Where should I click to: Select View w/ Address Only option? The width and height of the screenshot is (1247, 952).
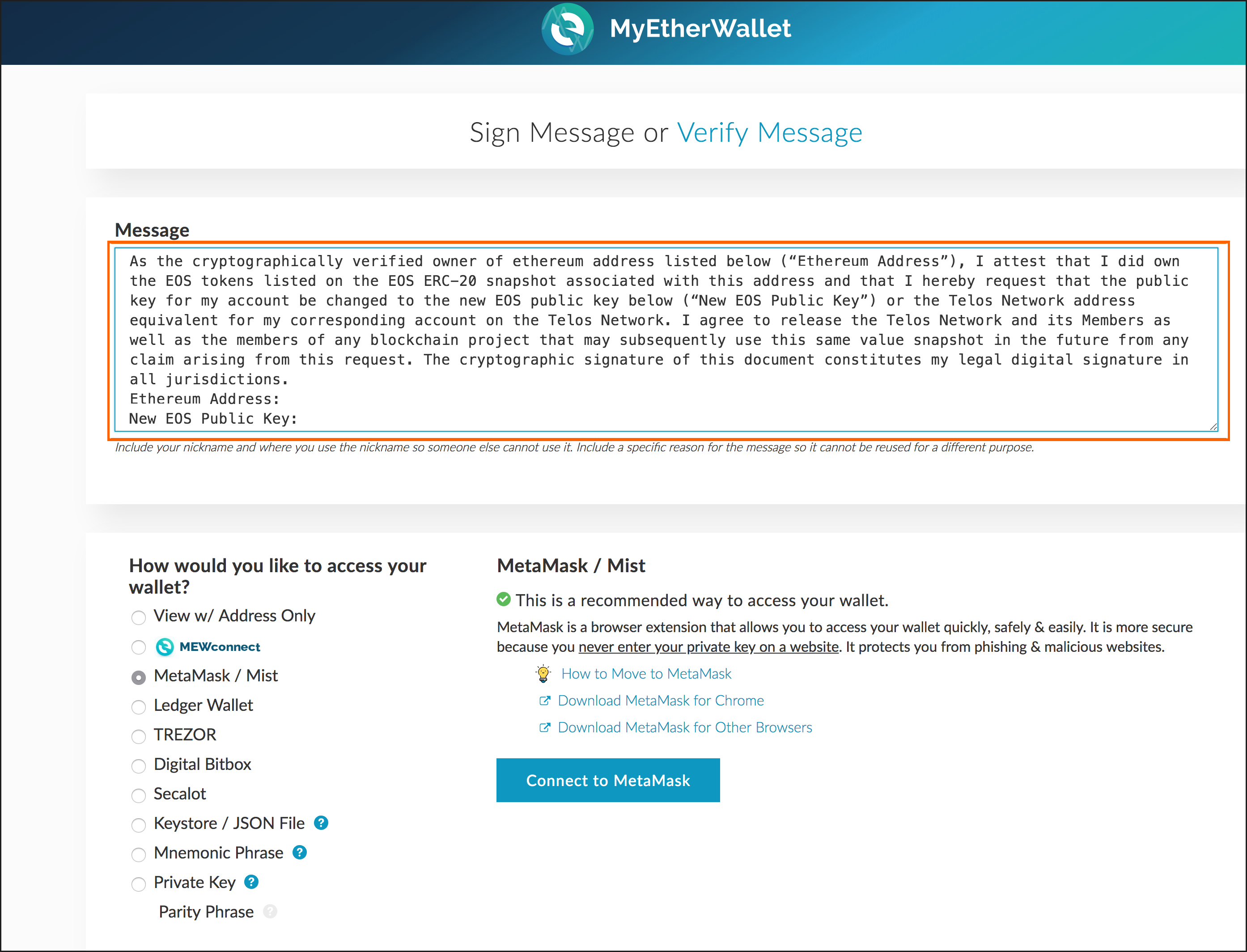tap(139, 617)
